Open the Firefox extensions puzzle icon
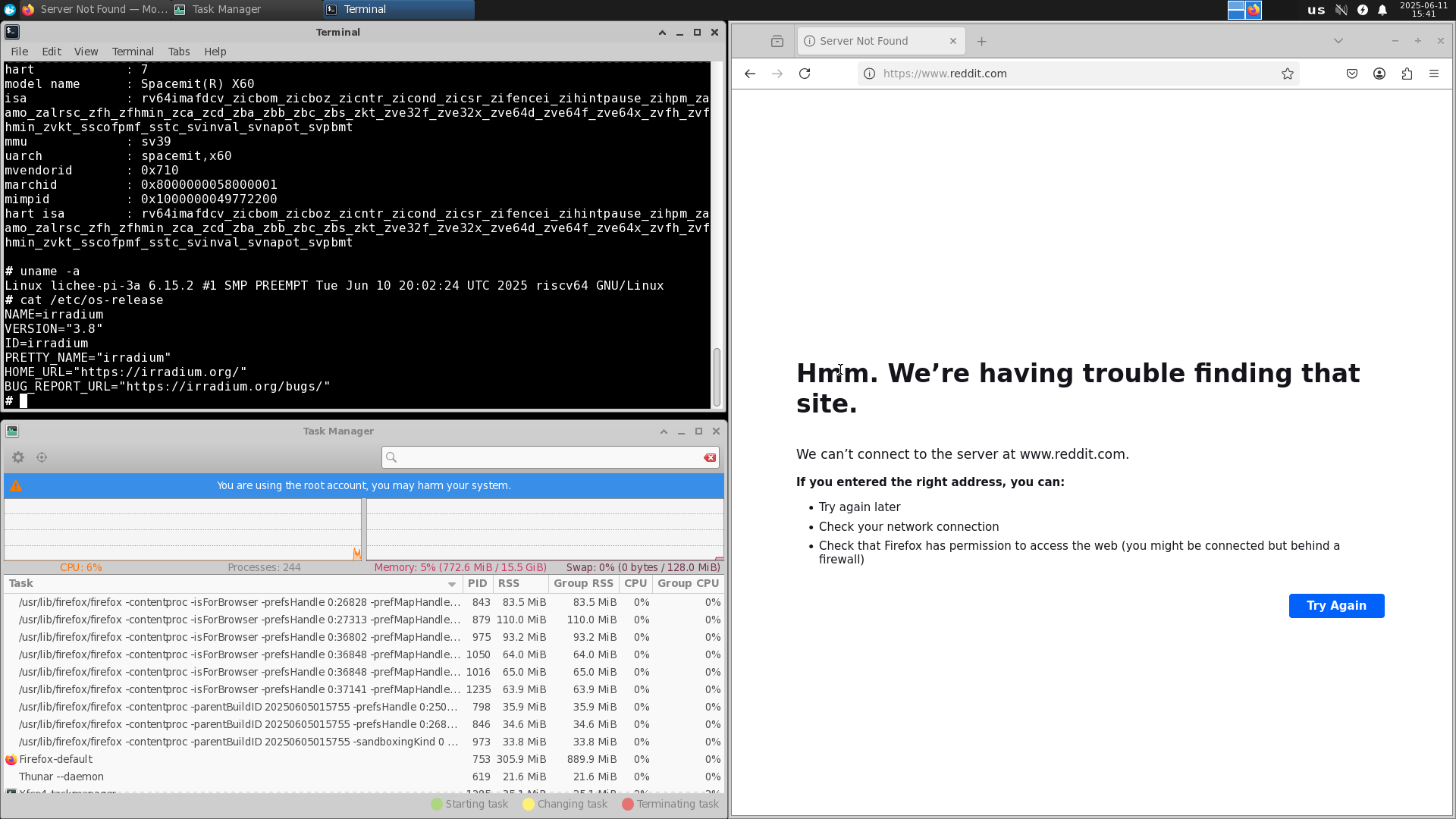1456x819 pixels. [1407, 74]
